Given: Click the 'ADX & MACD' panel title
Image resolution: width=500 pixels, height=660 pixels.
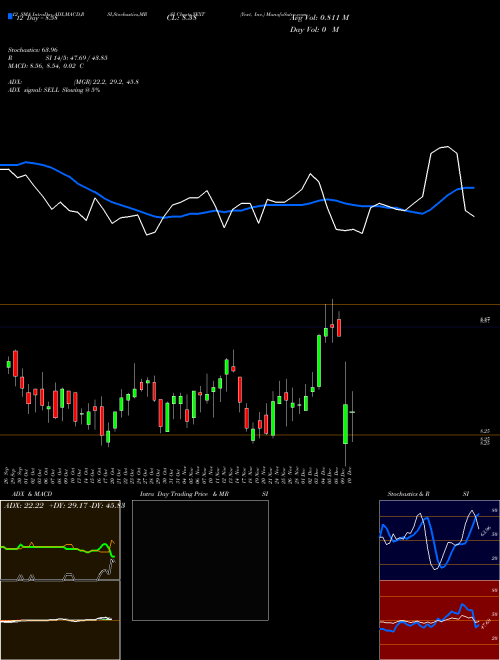Looking at the screenshot, I should click(x=32, y=494).
